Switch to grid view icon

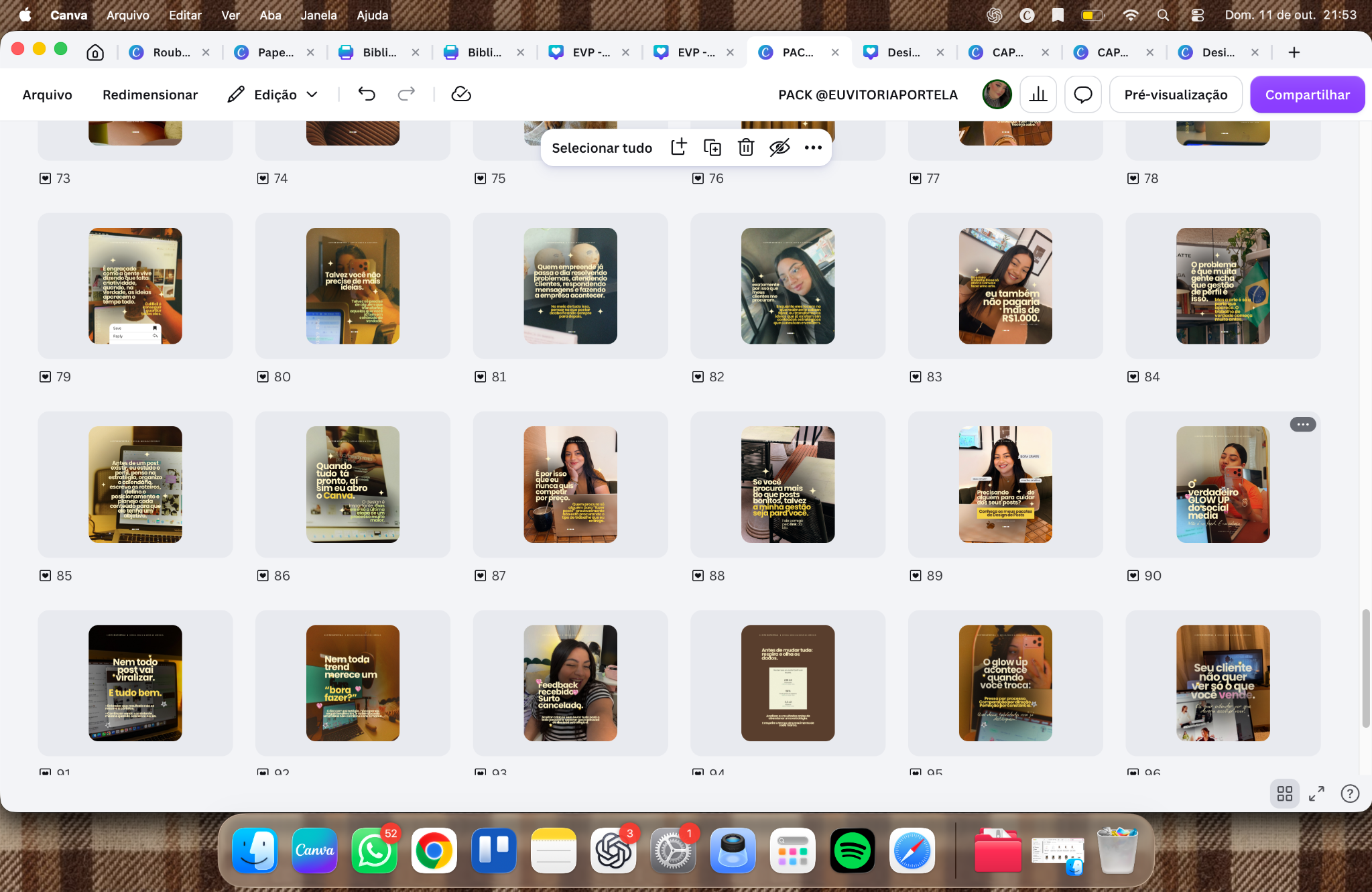[x=1285, y=793]
